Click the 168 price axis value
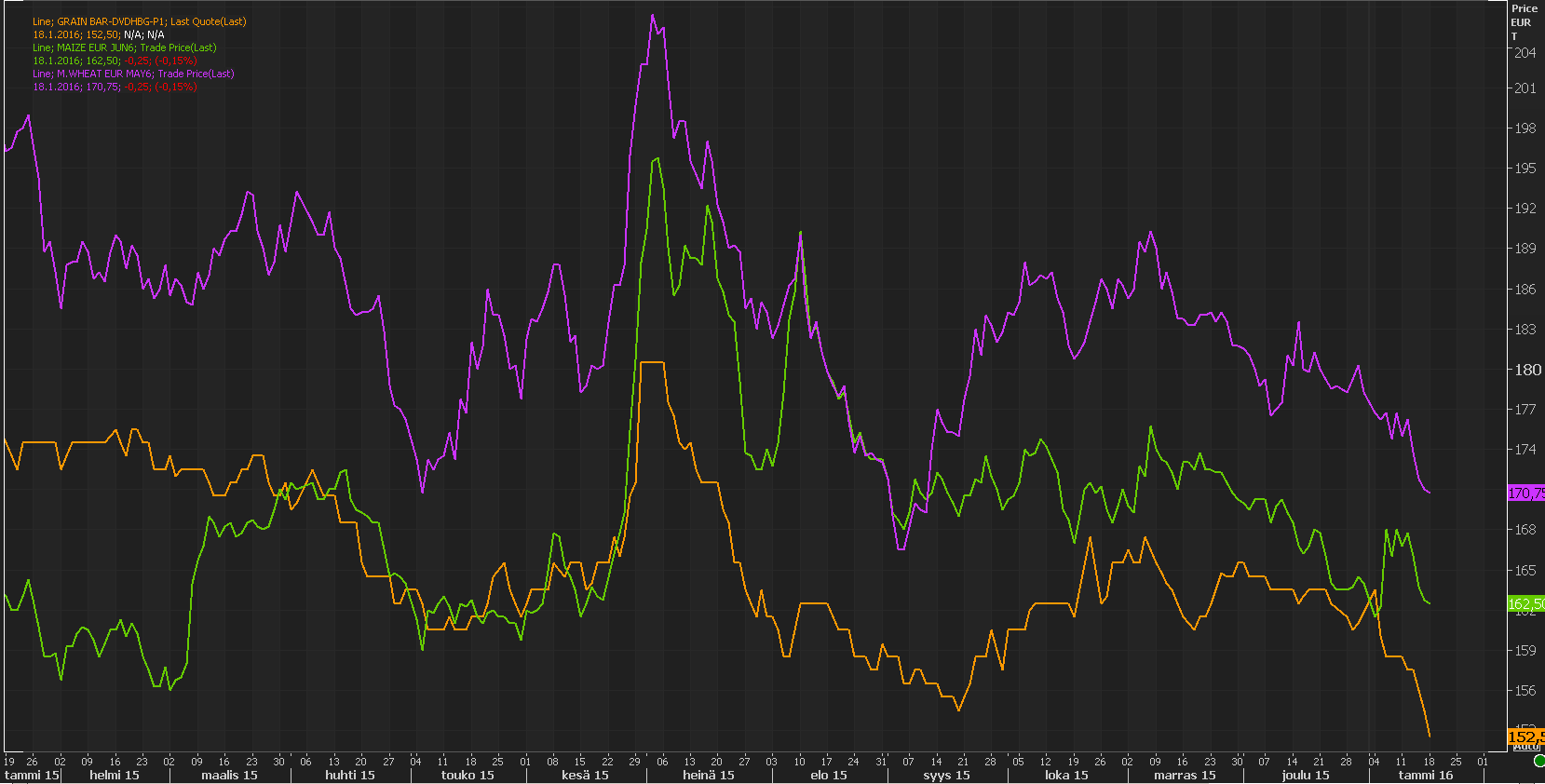 [1525, 530]
